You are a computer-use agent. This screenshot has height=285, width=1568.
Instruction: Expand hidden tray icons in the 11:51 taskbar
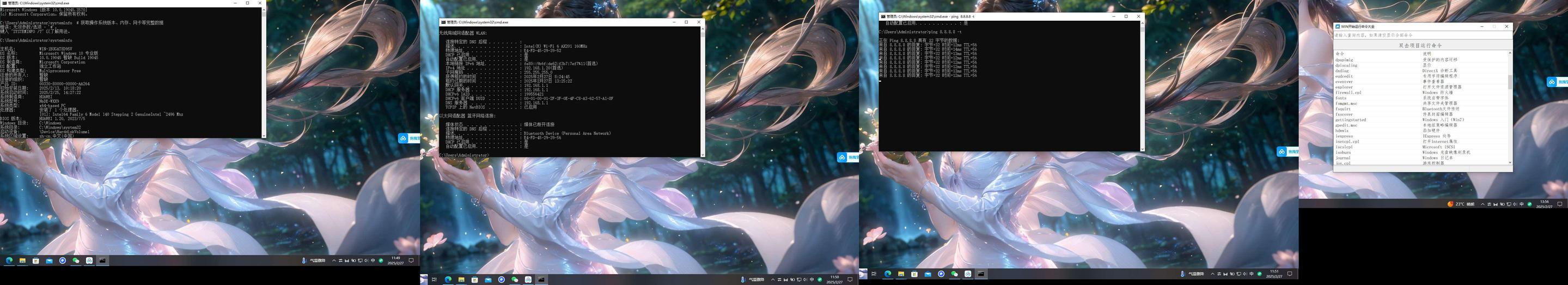pyautogui.click(x=1212, y=274)
